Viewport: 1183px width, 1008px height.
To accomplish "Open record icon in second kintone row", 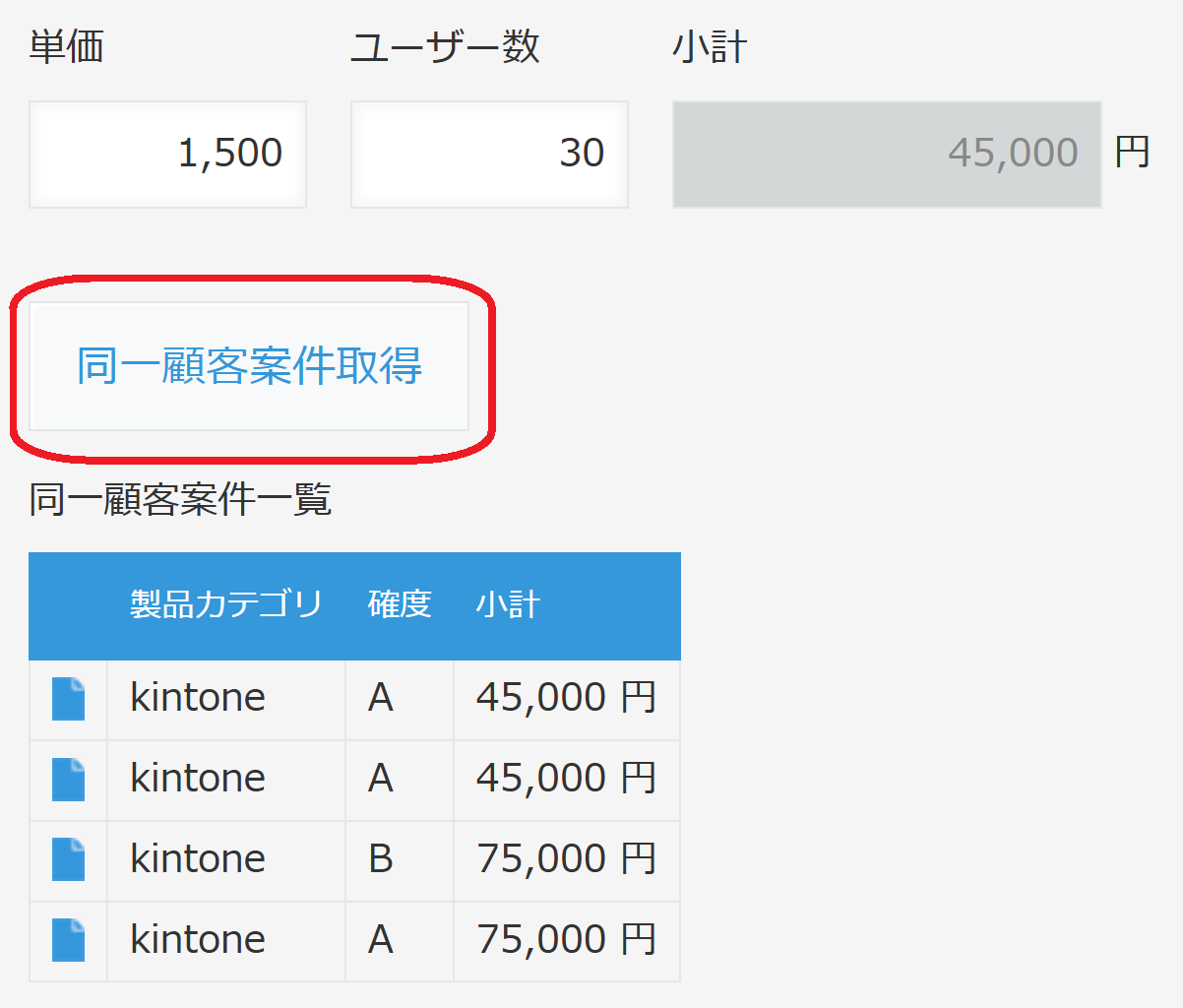I will [68, 780].
